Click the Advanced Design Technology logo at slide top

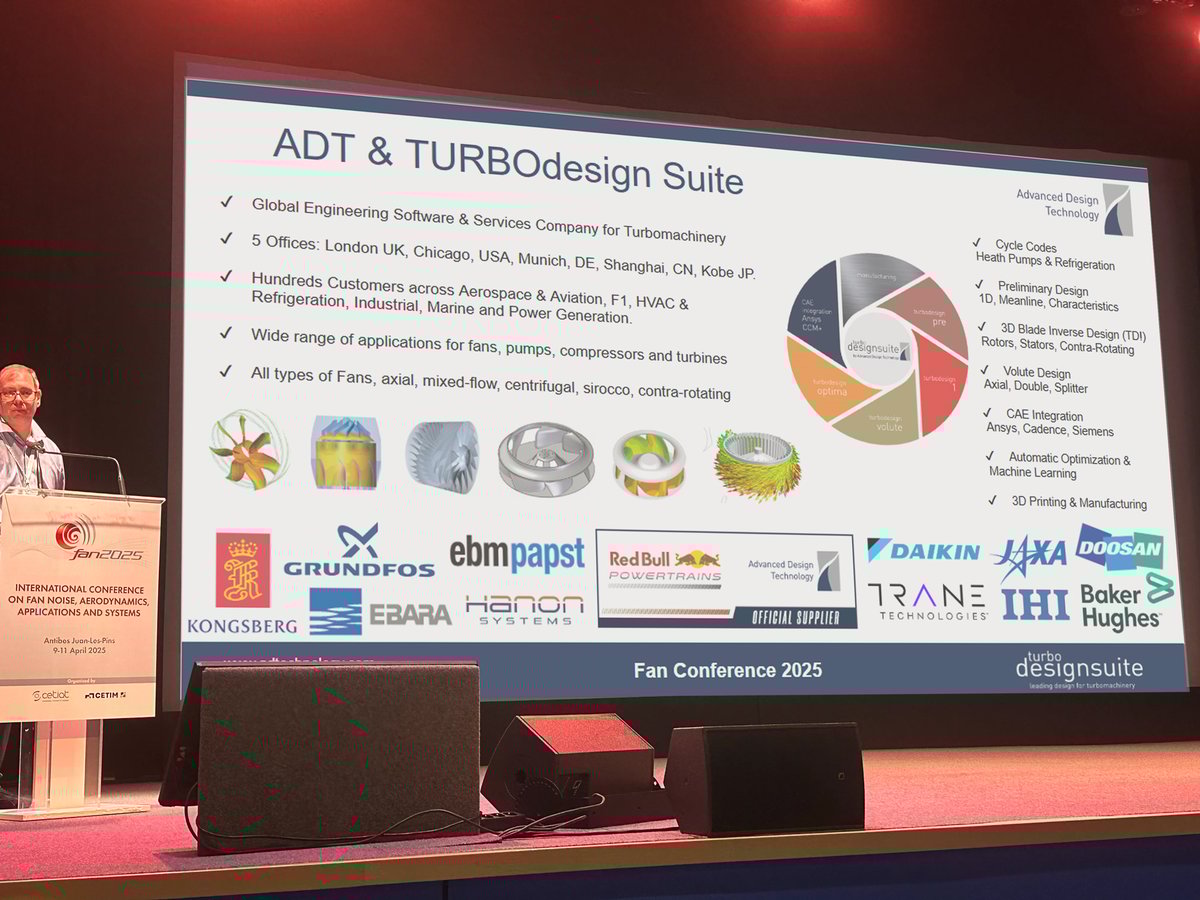coord(1074,207)
